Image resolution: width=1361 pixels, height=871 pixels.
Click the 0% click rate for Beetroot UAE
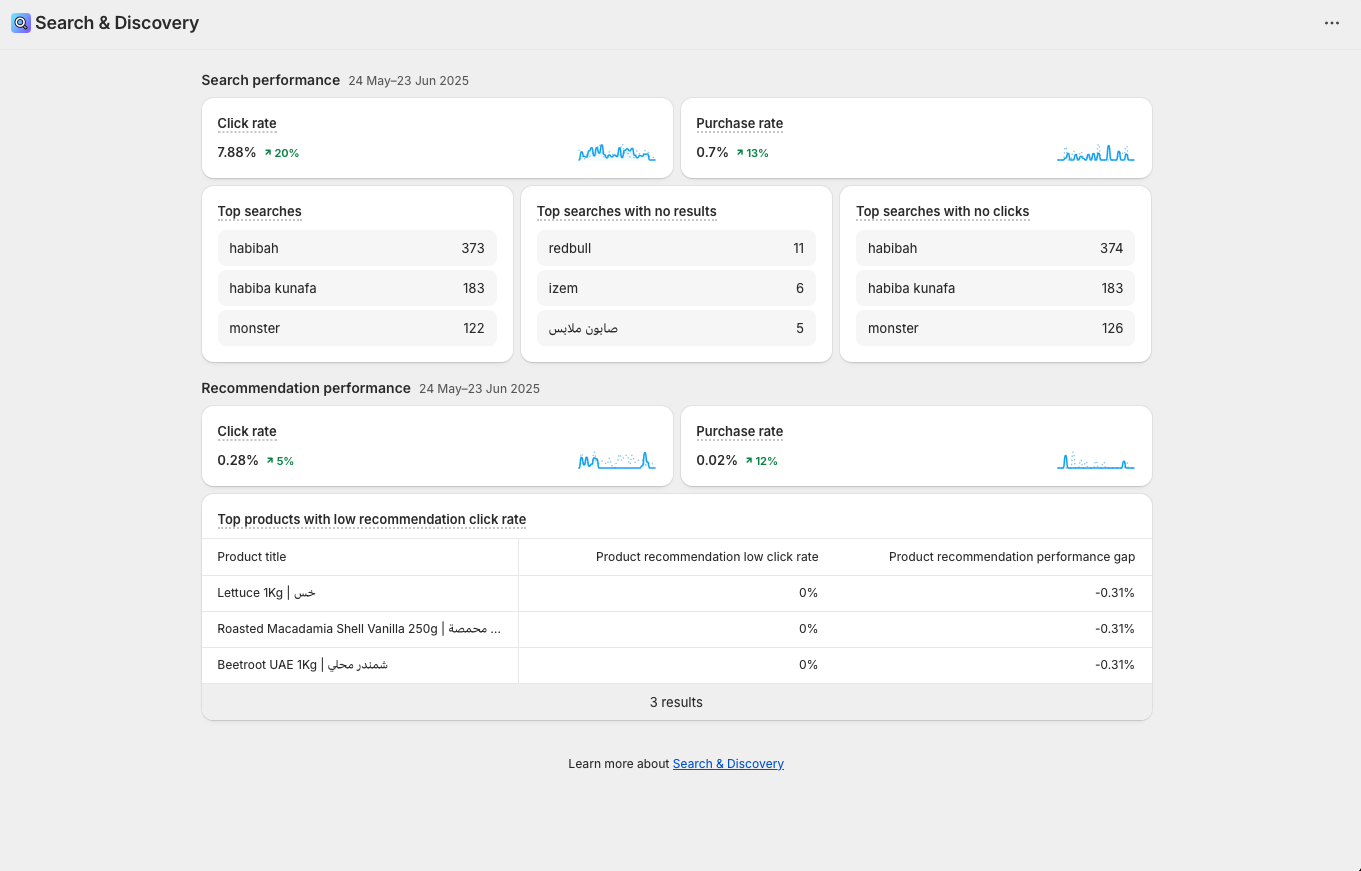[808, 665]
